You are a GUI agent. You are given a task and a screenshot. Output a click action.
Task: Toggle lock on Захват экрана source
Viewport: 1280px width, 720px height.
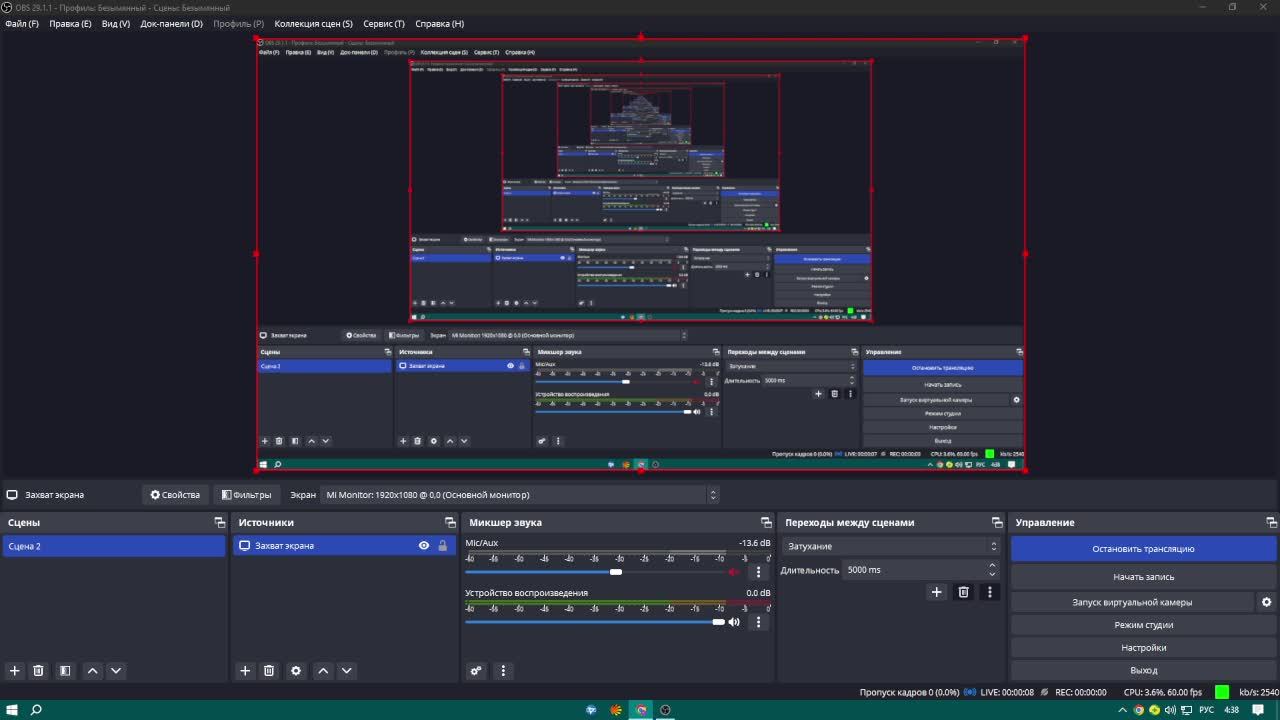(443, 546)
